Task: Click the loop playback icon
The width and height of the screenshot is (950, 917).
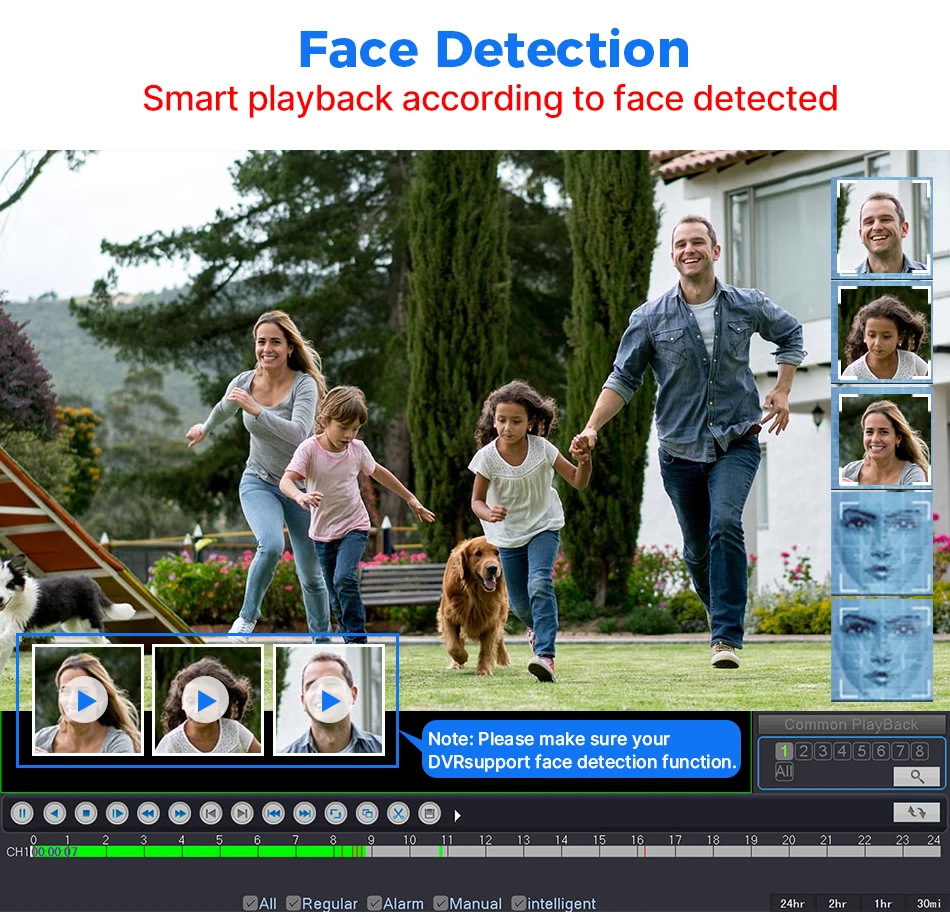Action: [335, 813]
